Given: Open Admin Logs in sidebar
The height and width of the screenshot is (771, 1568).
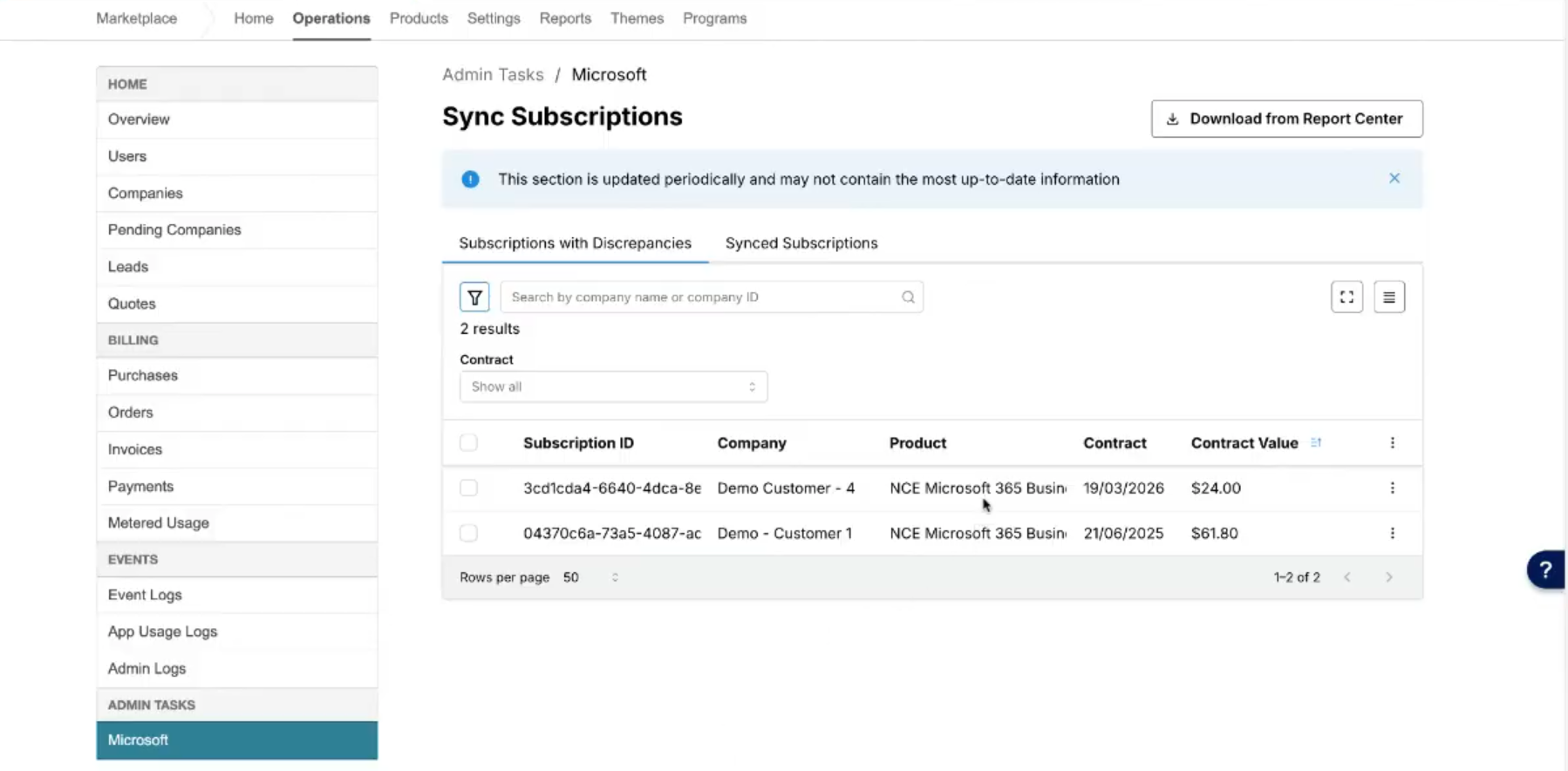Looking at the screenshot, I should click(x=236, y=668).
